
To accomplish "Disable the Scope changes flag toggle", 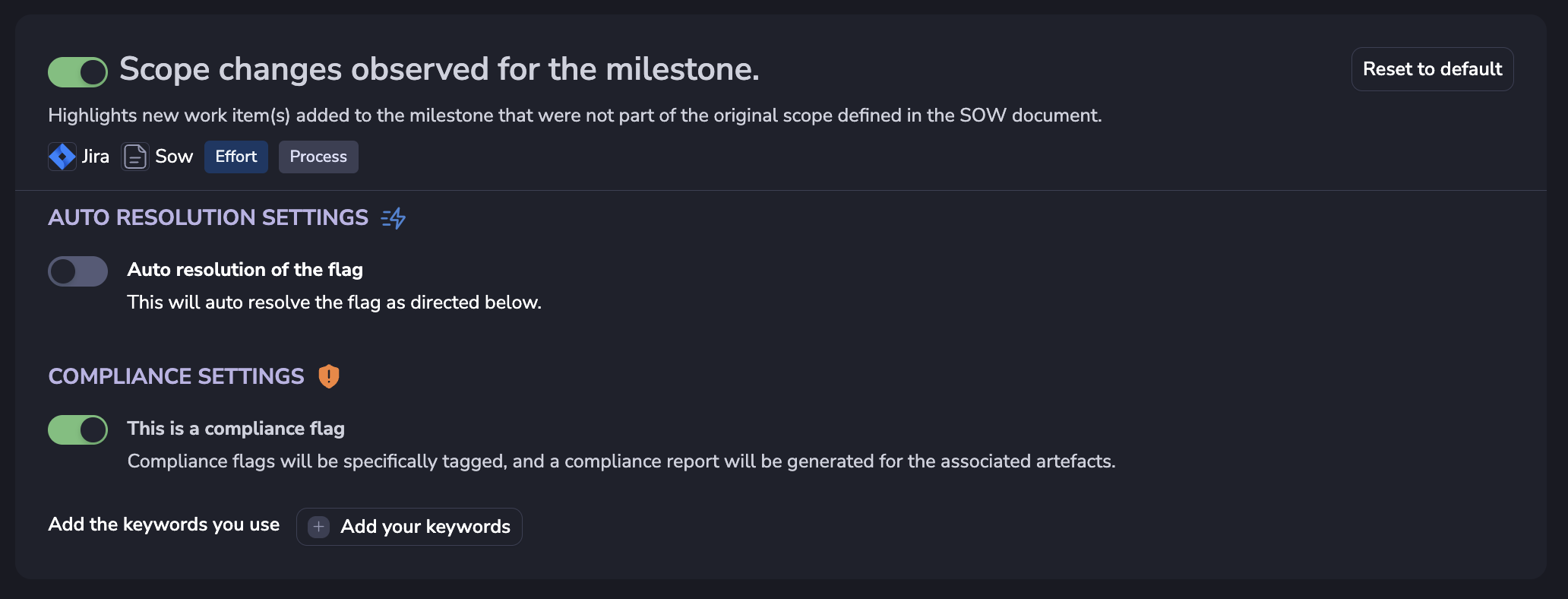I will click(x=77, y=72).
